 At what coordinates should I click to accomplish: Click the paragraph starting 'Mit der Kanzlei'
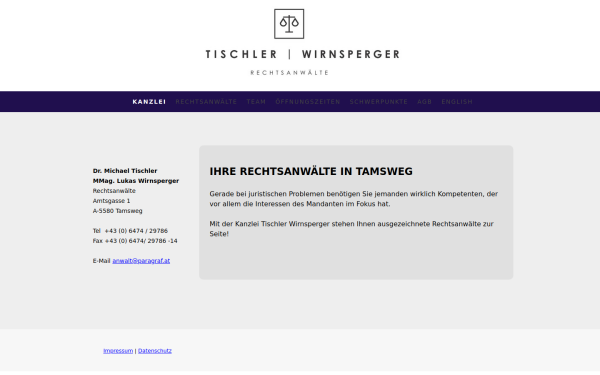click(x=351, y=228)
